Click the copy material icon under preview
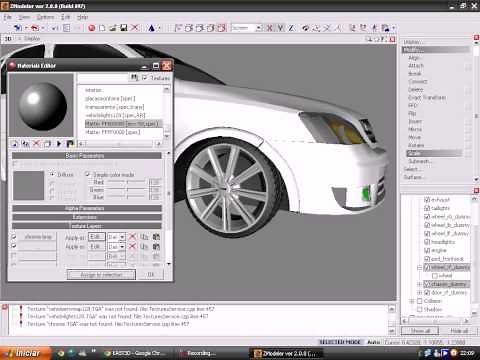480x360 pixels. click(x=25, y=144)
